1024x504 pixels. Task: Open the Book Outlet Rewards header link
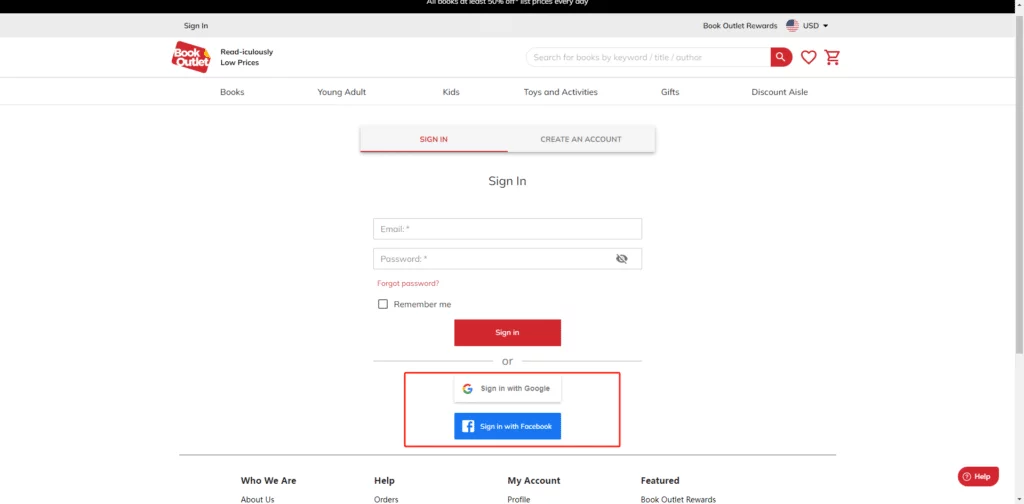tap(740, 25)
